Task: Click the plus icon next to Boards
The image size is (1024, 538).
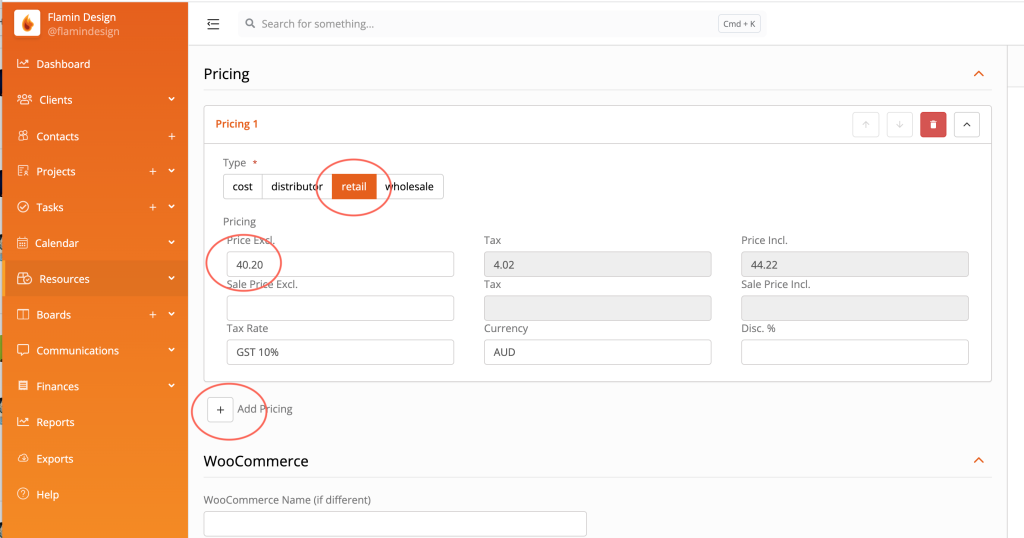Action: point(153,315)
